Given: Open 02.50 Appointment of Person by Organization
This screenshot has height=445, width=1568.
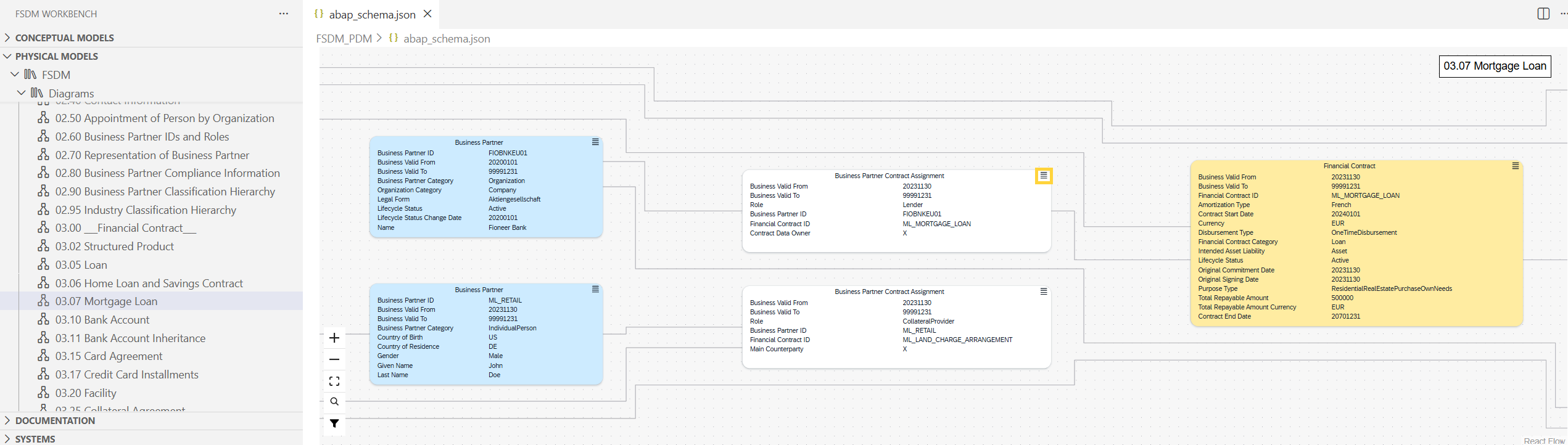Looking at the screenshot, I should 165,118.
